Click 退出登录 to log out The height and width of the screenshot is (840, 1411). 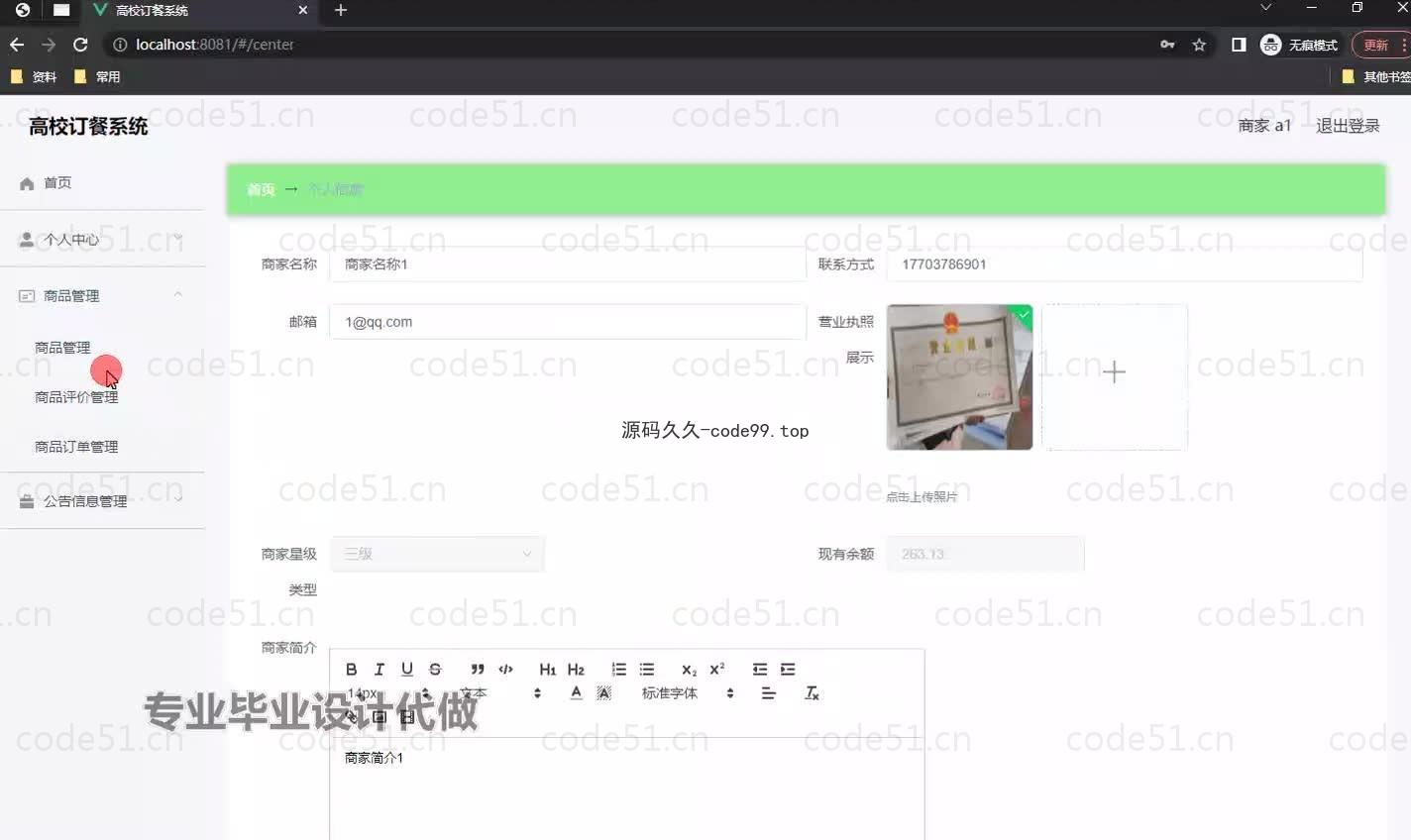1348,126
